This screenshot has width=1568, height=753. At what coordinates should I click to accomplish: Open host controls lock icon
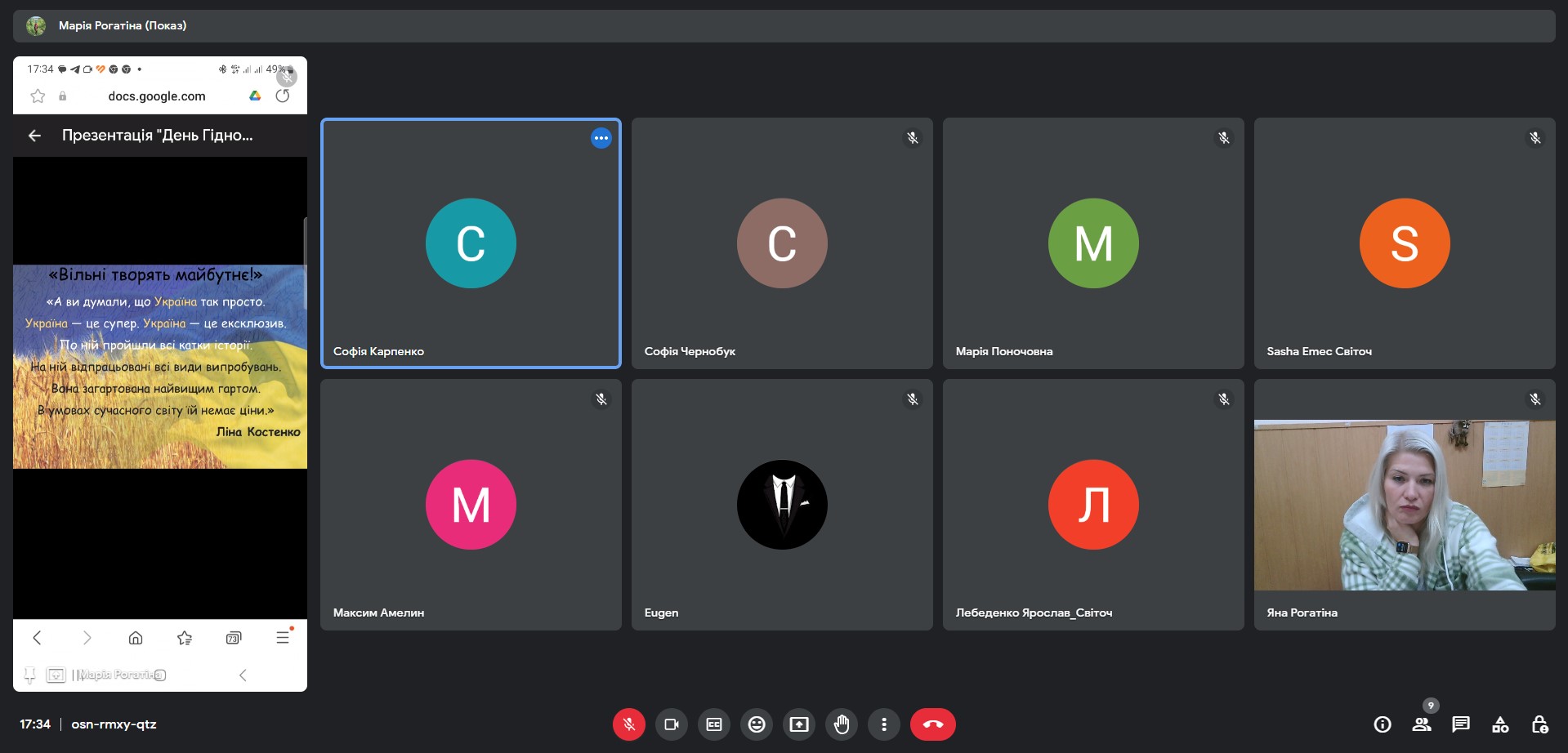point(1539,724)
